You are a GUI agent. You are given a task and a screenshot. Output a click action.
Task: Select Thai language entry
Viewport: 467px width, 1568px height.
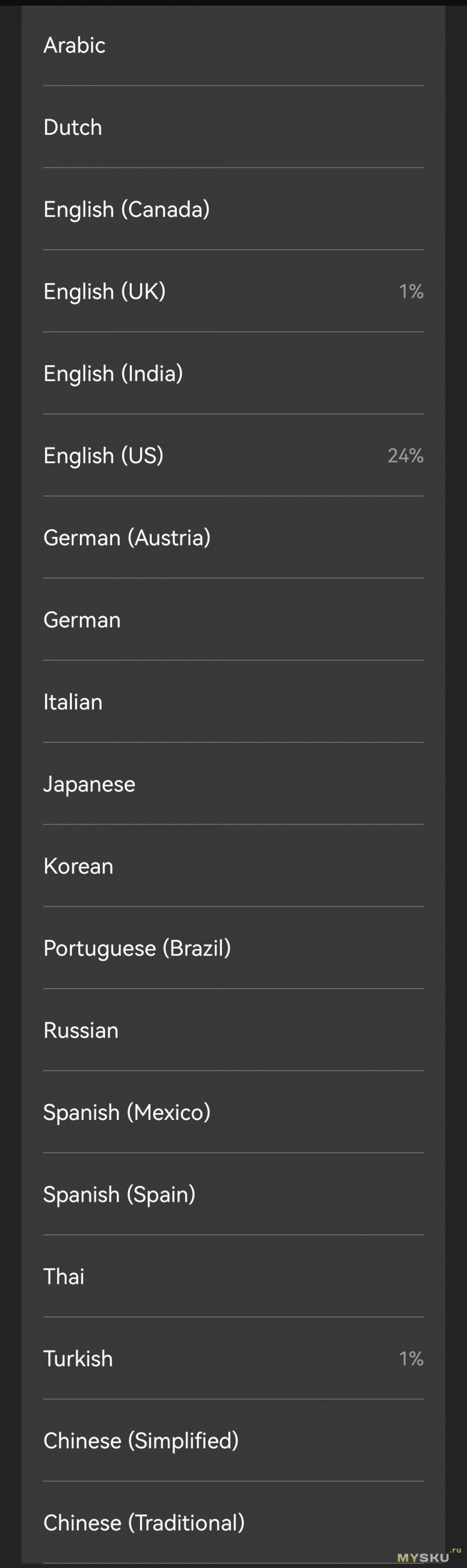click(x=233, y=1276)
